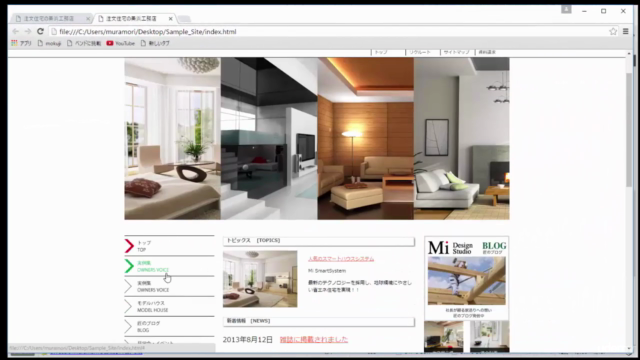
Task: Click the red-arrow TOP sidebar item
Action: pos(169,246)
